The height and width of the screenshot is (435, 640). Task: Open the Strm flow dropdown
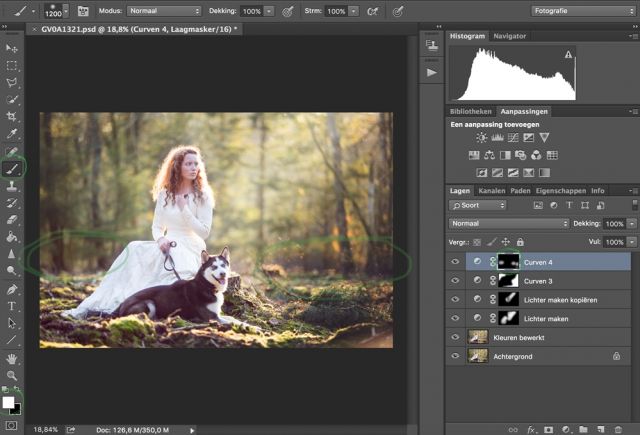[354, 11]
